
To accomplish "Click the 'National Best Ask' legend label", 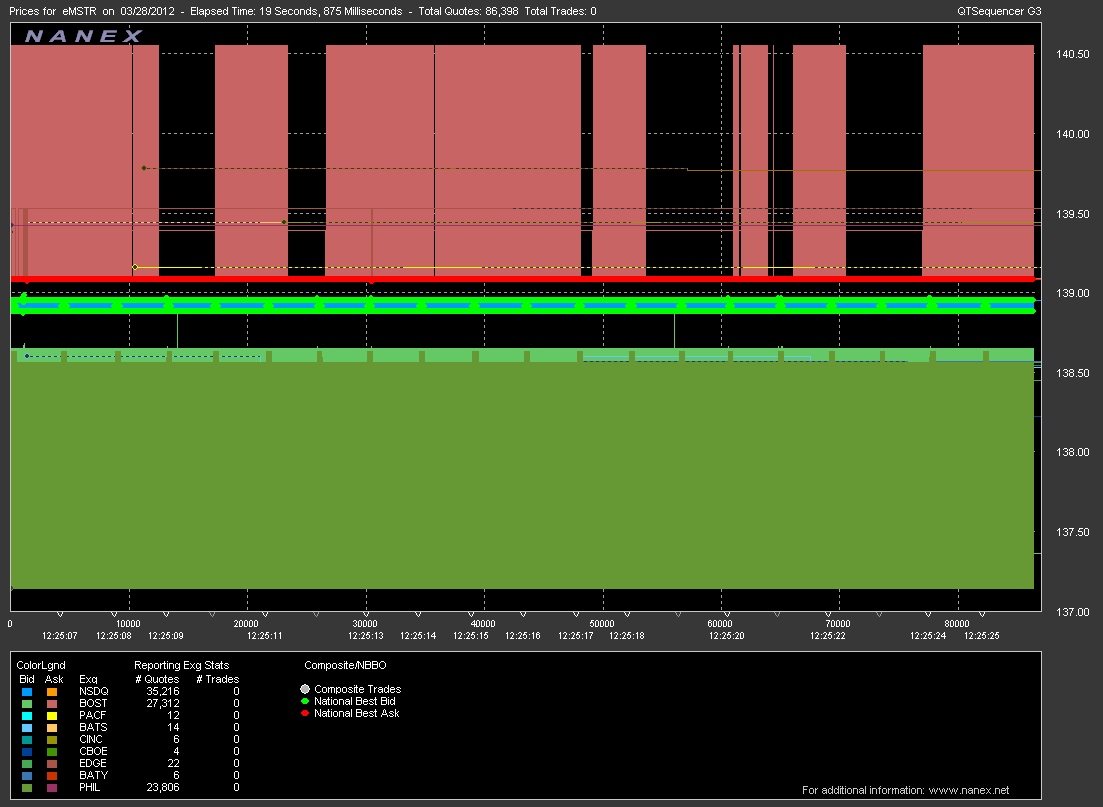I will (357, 713).
